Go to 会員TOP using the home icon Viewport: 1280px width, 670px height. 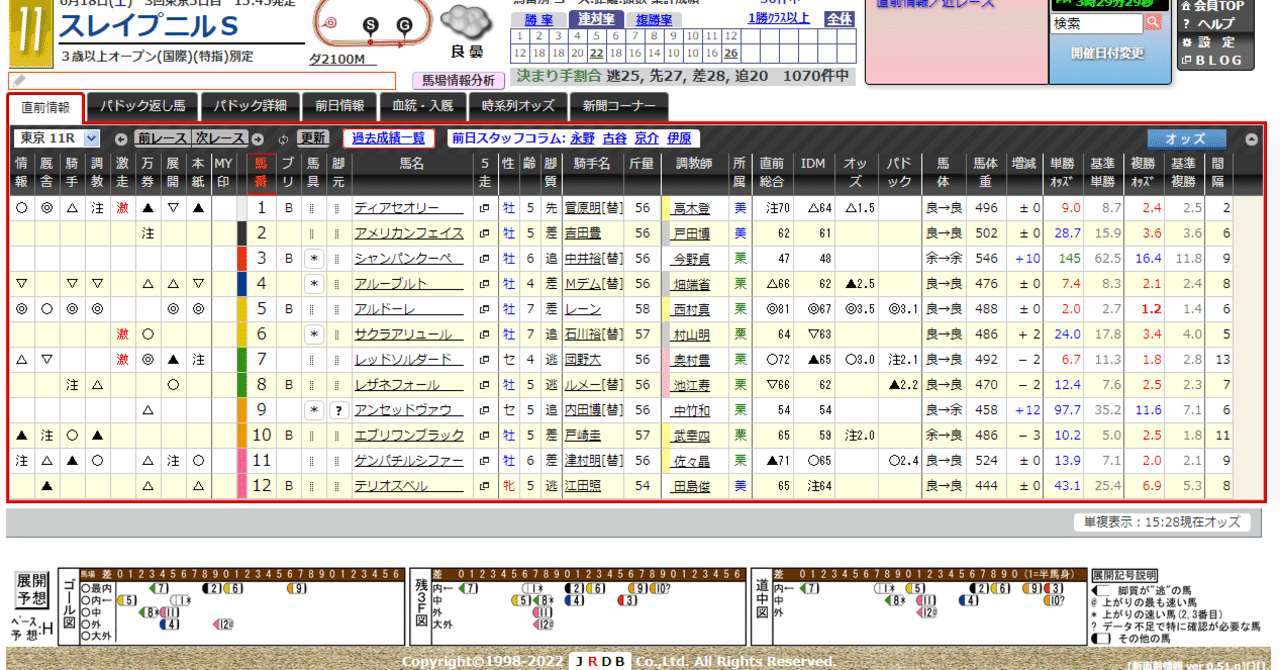pyautogui.click(x=1186, y=5)
